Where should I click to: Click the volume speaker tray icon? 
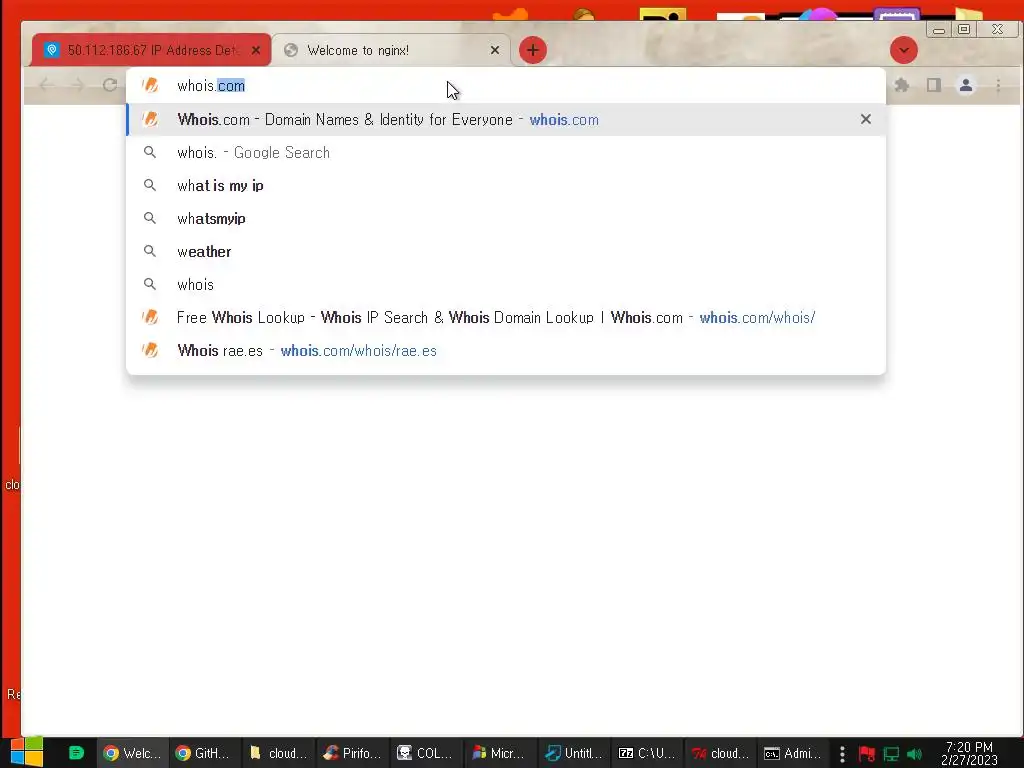914,754
